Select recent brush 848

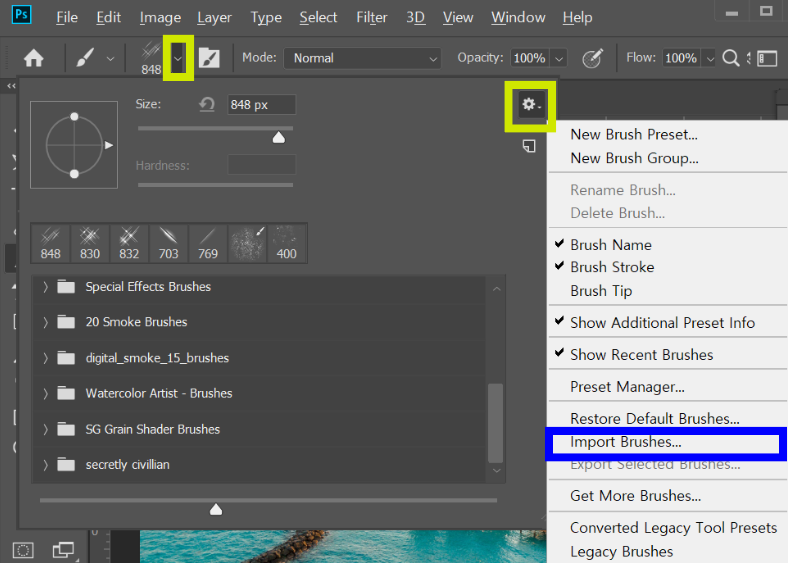(50, 244)
